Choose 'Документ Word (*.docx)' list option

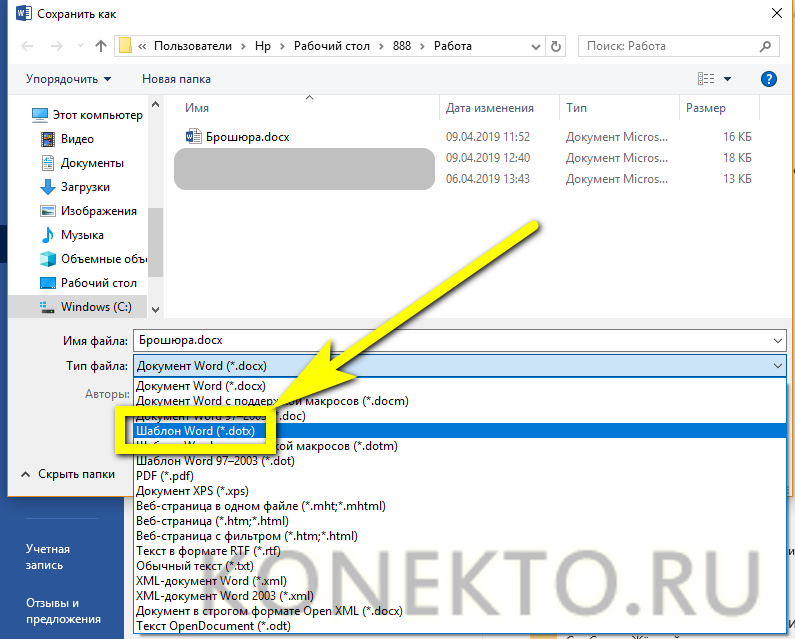(x=460, y=386)
